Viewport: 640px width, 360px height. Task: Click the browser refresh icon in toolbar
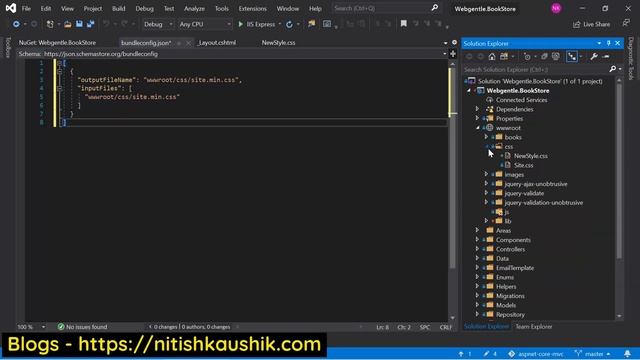pyautogui.click(x=289, y=24)
